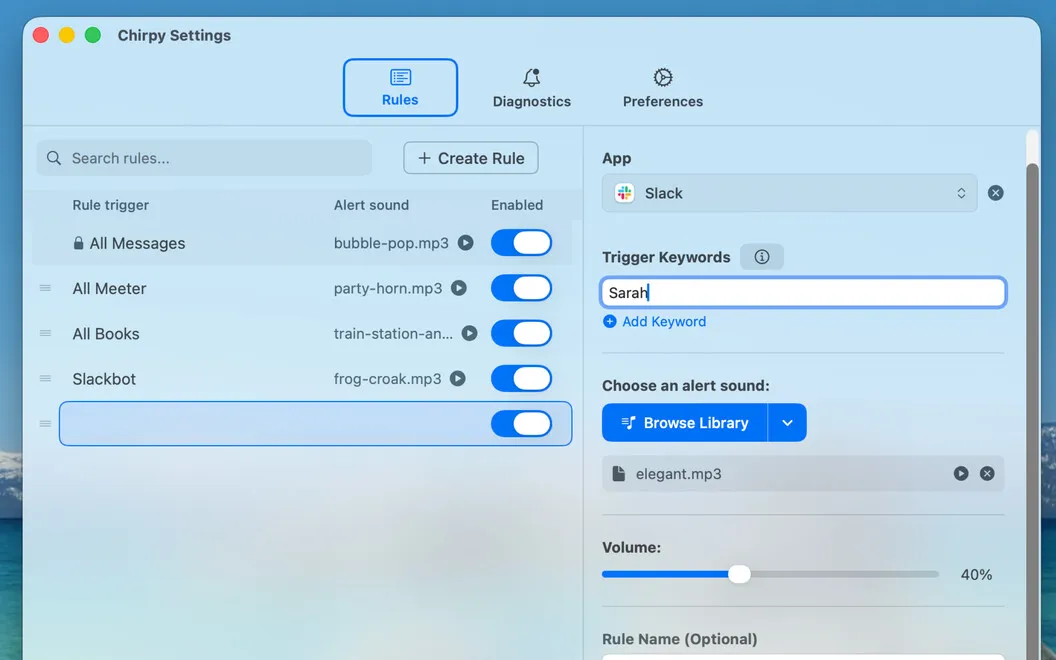Viewport: 1056px width, 660px height.
Task: Click the party-horn.mp3 file name
Action: pyautogui.click(x=388, y=288)
